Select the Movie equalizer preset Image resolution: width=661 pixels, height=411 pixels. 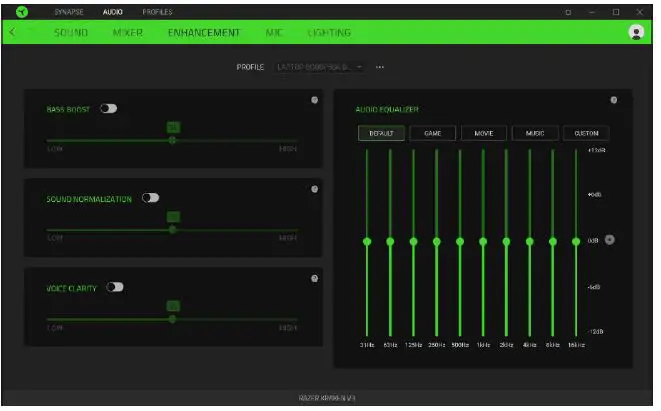point(484,133)
